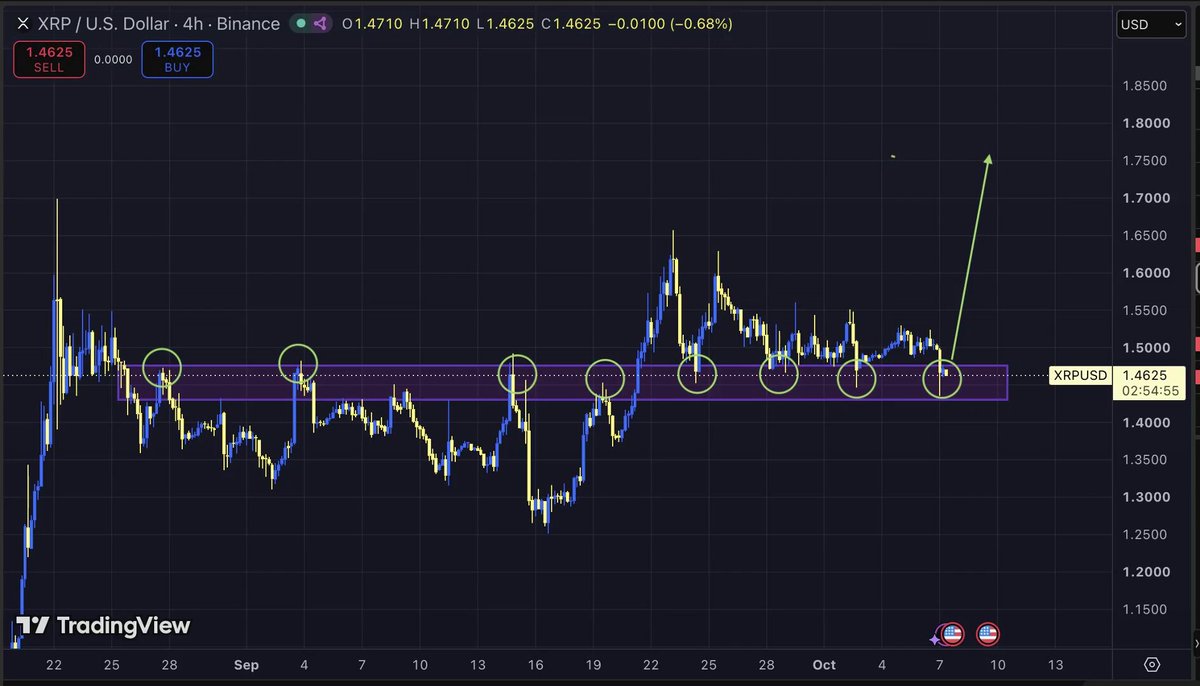The height and width of the screenshot is (686, 1200).
Task: Click the first US flag economic event
Action: click(953, 633)
